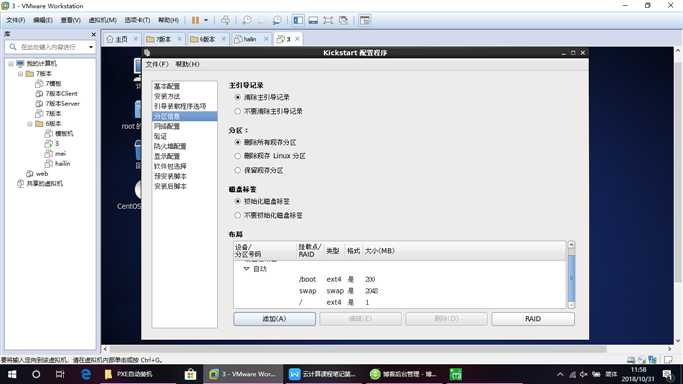Select 清除主引导记录 radio button
This screenshot has height=384, width=683.
click(237, 97)
